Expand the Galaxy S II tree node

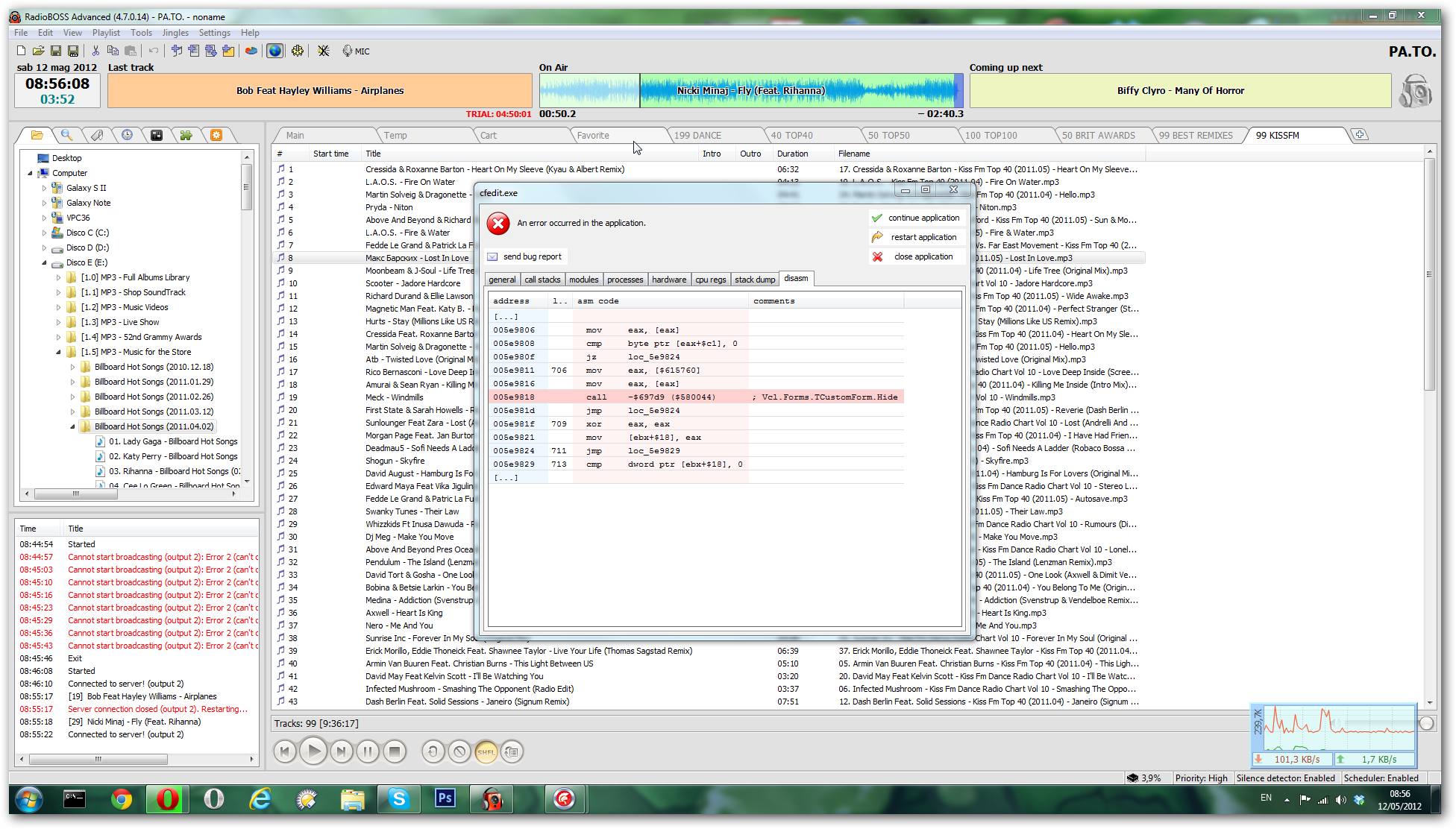(x=44, y=188)
